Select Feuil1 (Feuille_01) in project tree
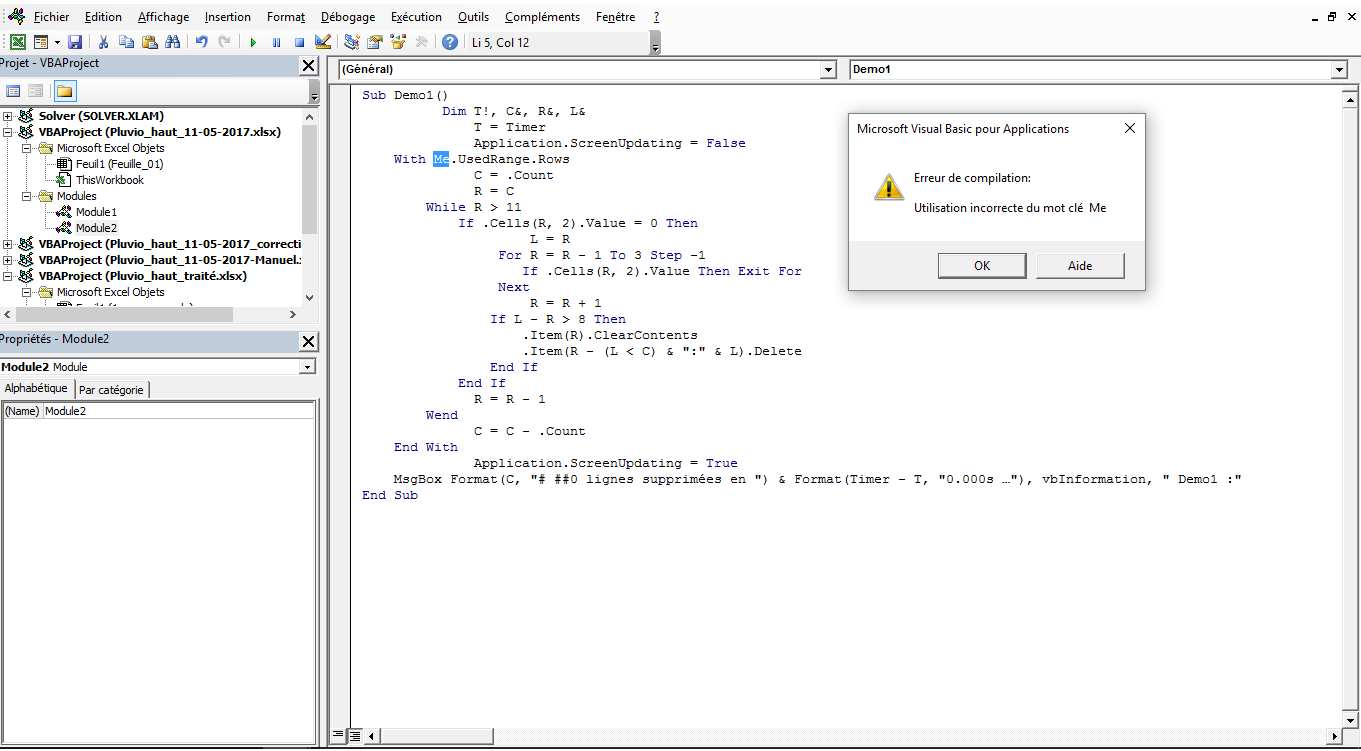 pos(119,164)
